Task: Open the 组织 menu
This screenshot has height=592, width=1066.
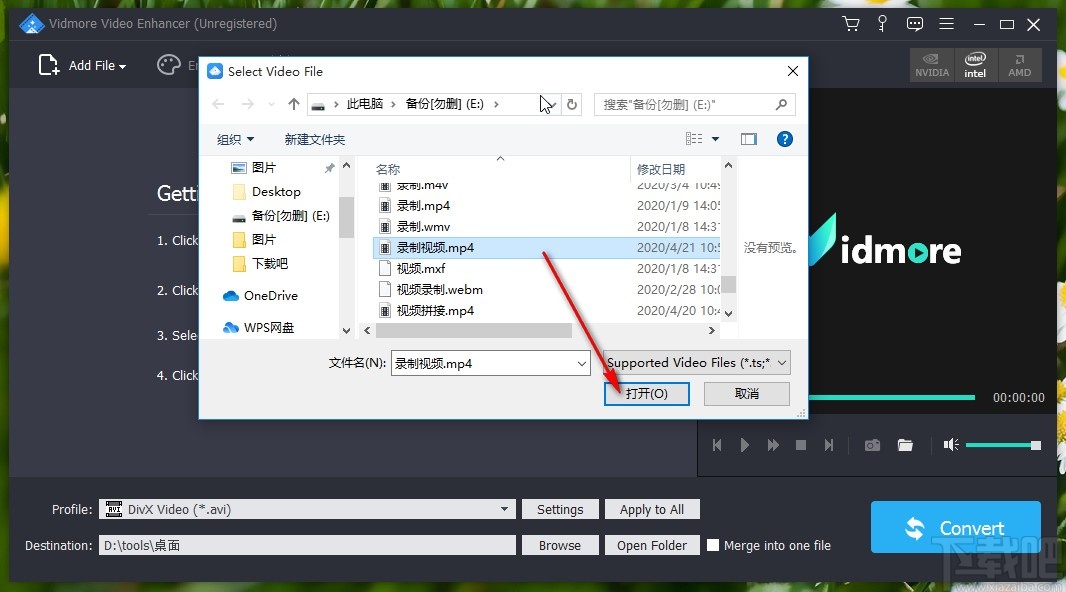Action: (x=235, y=139)
